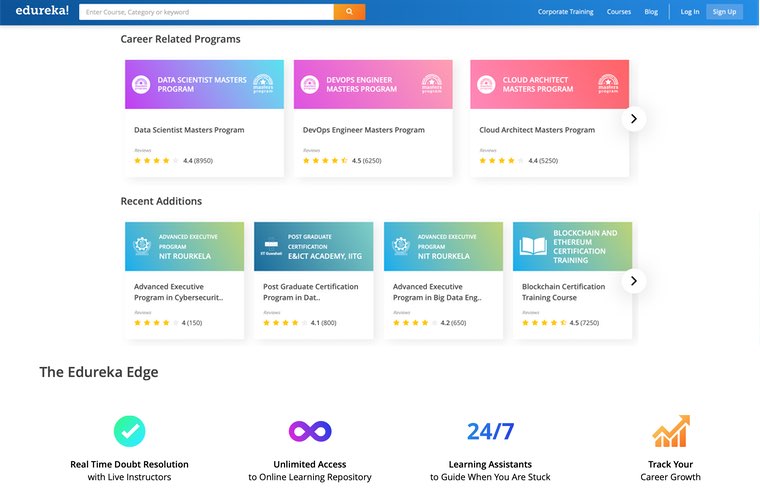Click the Post Graduate Certification star rating
Screen dimensions: 760x500
pyautogui.click(x=285, y=323)
